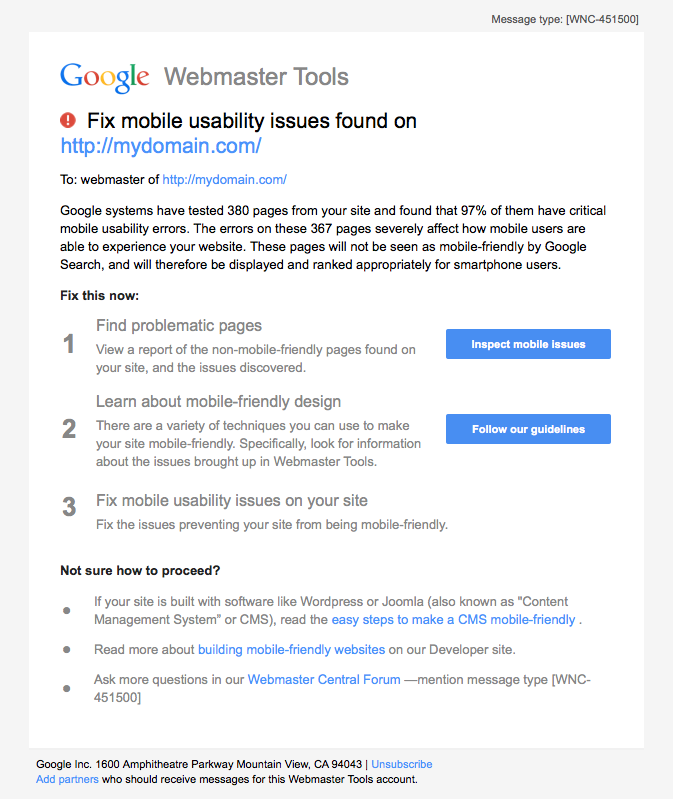Click the step number 3 marker
This screenshot has width=673, height=799.
click(69, 507)
